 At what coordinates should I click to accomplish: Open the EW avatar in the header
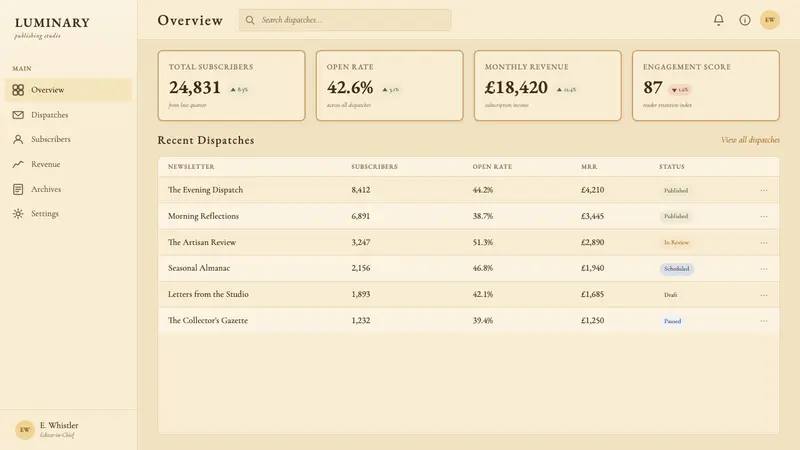(770, 20)
